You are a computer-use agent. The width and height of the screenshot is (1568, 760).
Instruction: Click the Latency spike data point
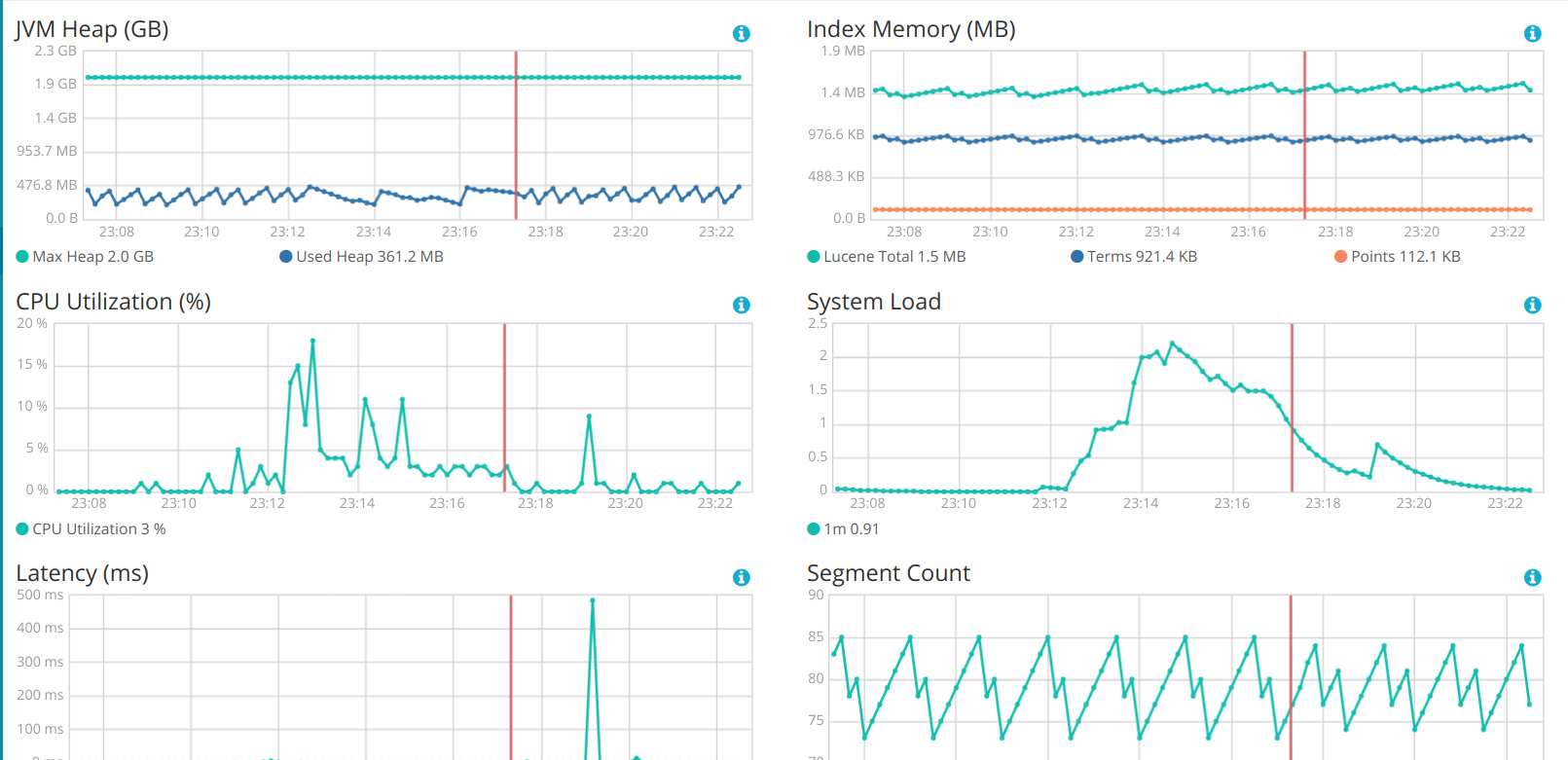[x=592, y=600]
